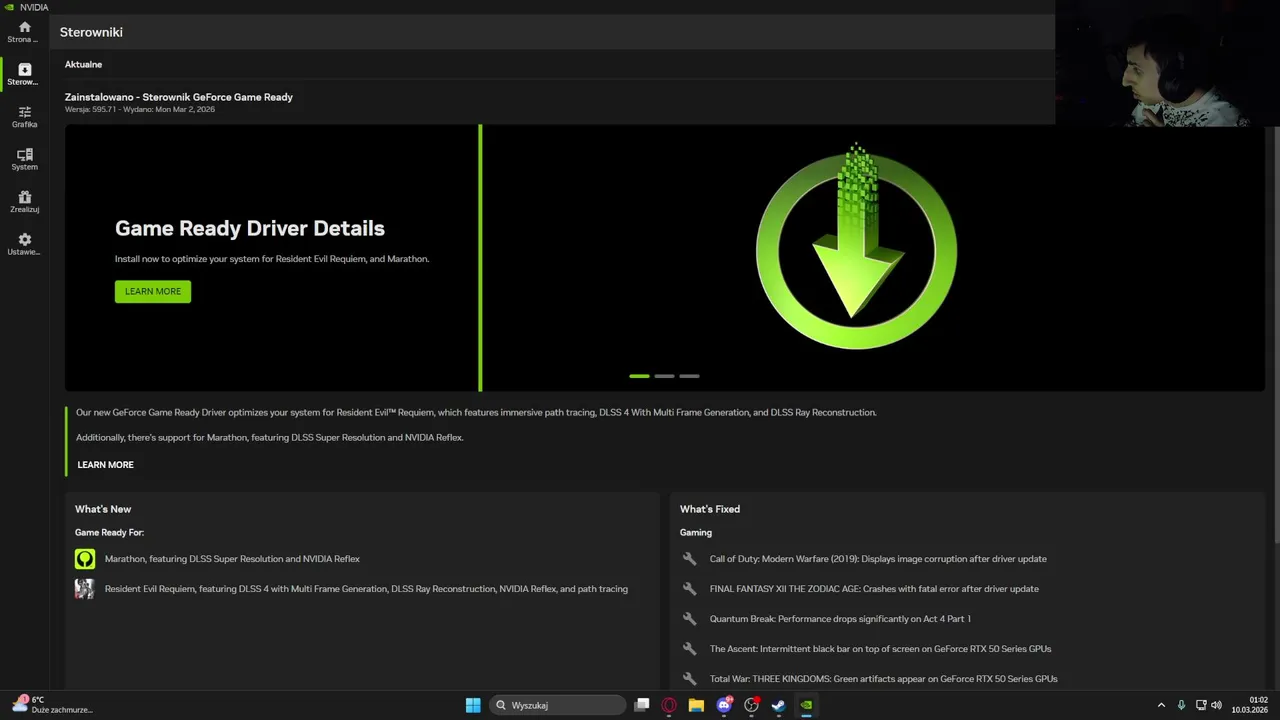The width and height of the screenshot is (1280, 720).
Task: Click Quantum Break performance drops text
Action: coord(840,619)
